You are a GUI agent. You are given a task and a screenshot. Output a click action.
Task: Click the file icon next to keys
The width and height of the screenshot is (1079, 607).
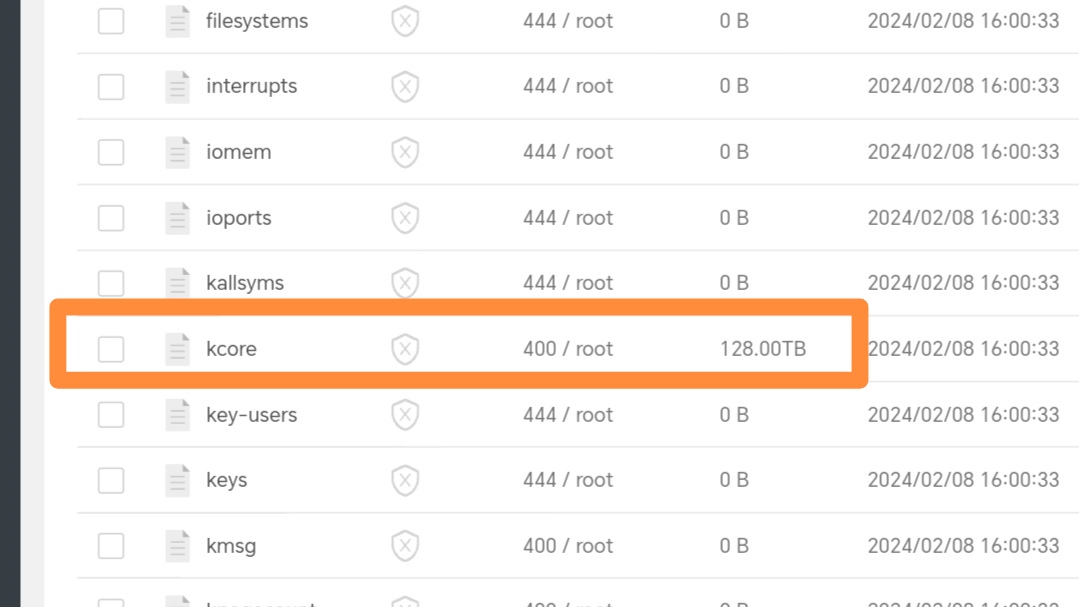(178, 480)
